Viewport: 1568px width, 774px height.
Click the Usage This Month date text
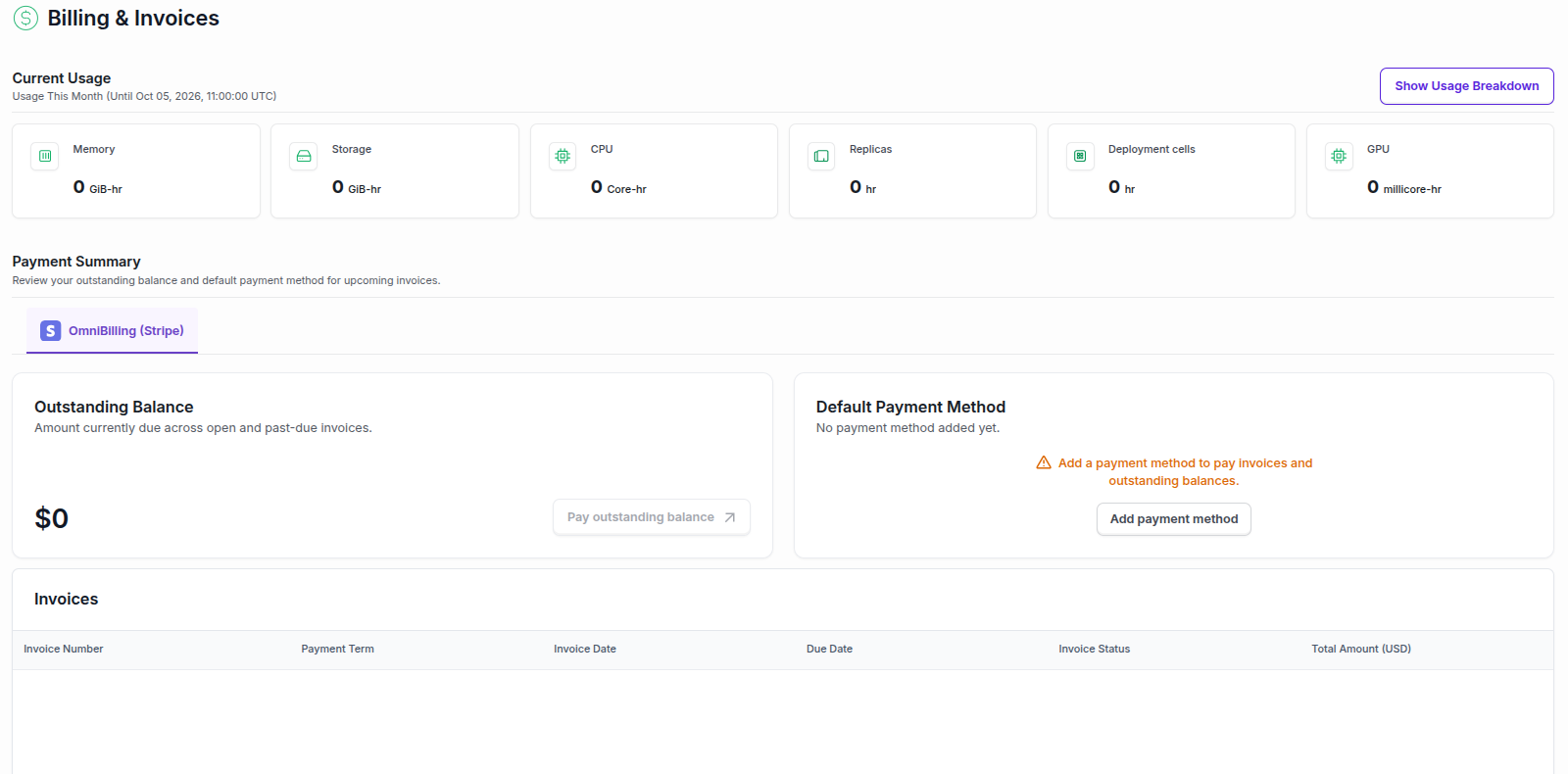click(144, 96)
